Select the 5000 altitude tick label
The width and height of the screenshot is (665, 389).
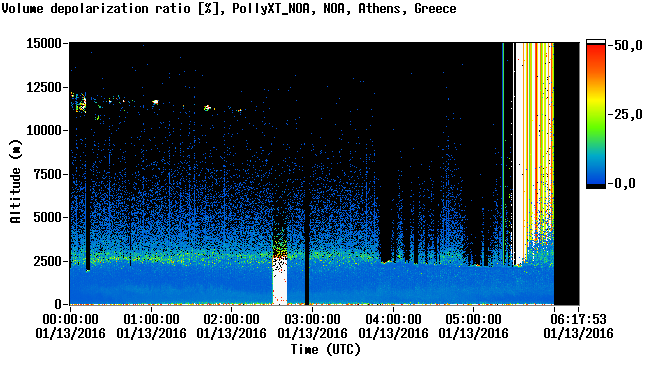point(48,217)
